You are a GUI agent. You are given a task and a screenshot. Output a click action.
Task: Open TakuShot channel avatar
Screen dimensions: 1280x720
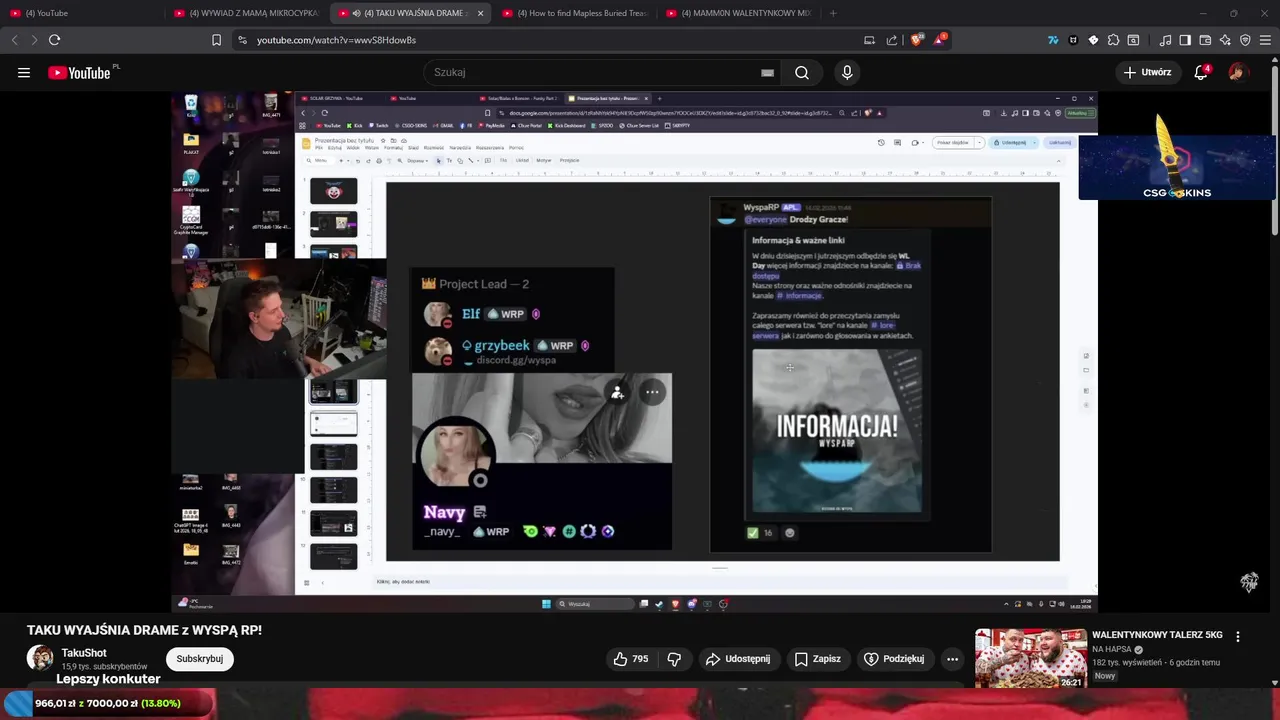pos(40,658)
